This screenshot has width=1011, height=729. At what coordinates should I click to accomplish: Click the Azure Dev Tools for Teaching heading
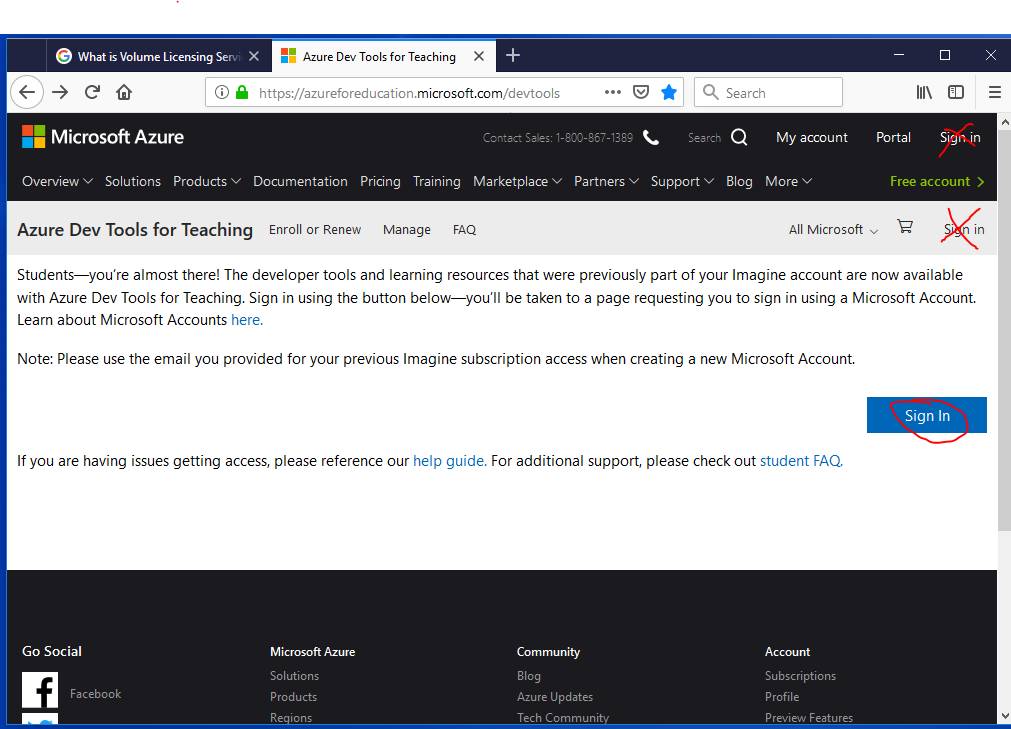click(x=135, y=229)
